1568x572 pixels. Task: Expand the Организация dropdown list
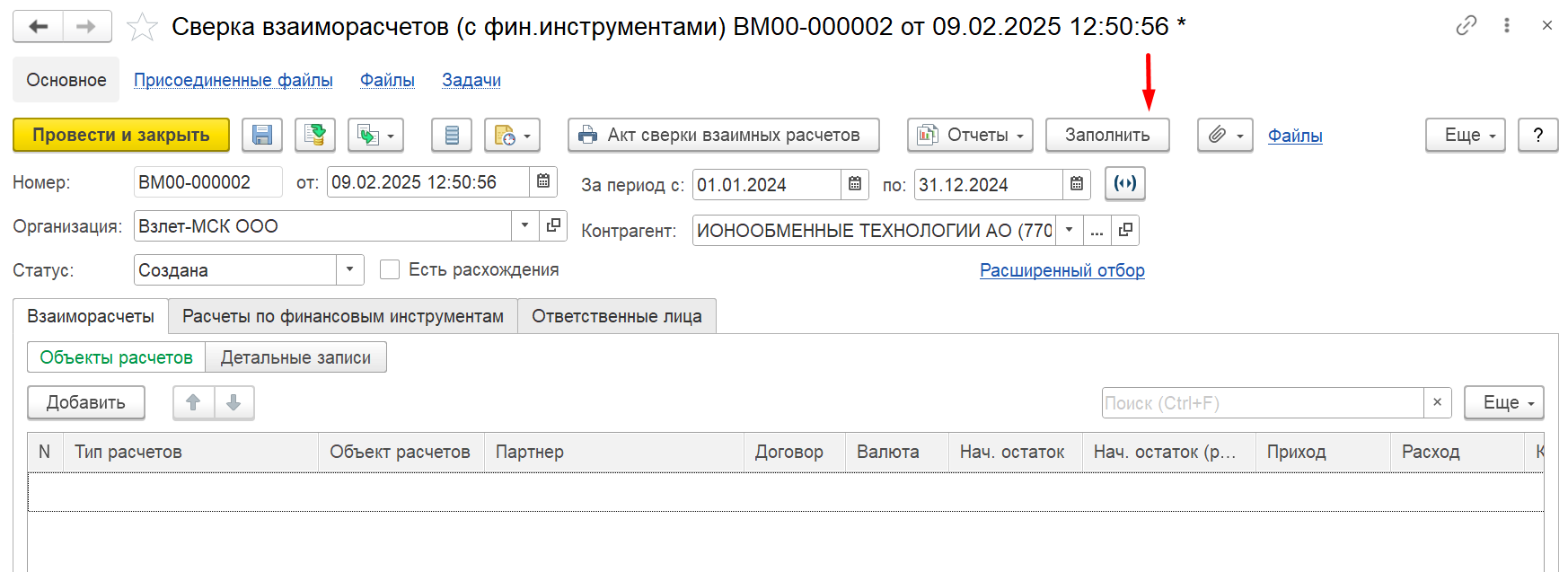coord(525,225)
